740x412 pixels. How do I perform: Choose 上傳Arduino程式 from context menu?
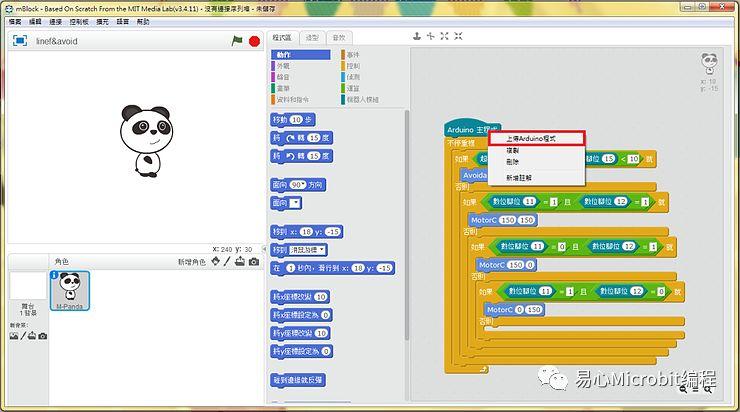537,139
